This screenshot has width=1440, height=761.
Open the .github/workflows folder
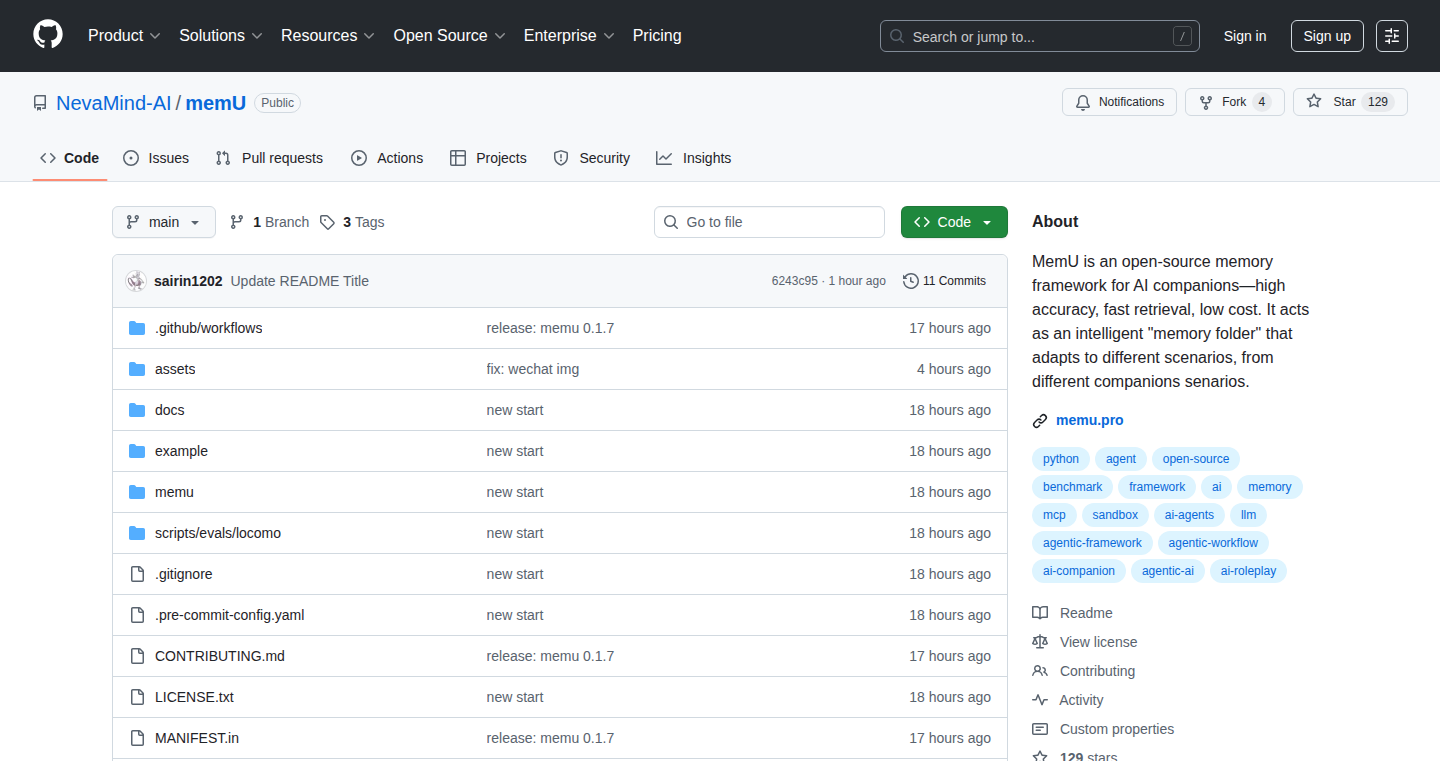[209, 328]
